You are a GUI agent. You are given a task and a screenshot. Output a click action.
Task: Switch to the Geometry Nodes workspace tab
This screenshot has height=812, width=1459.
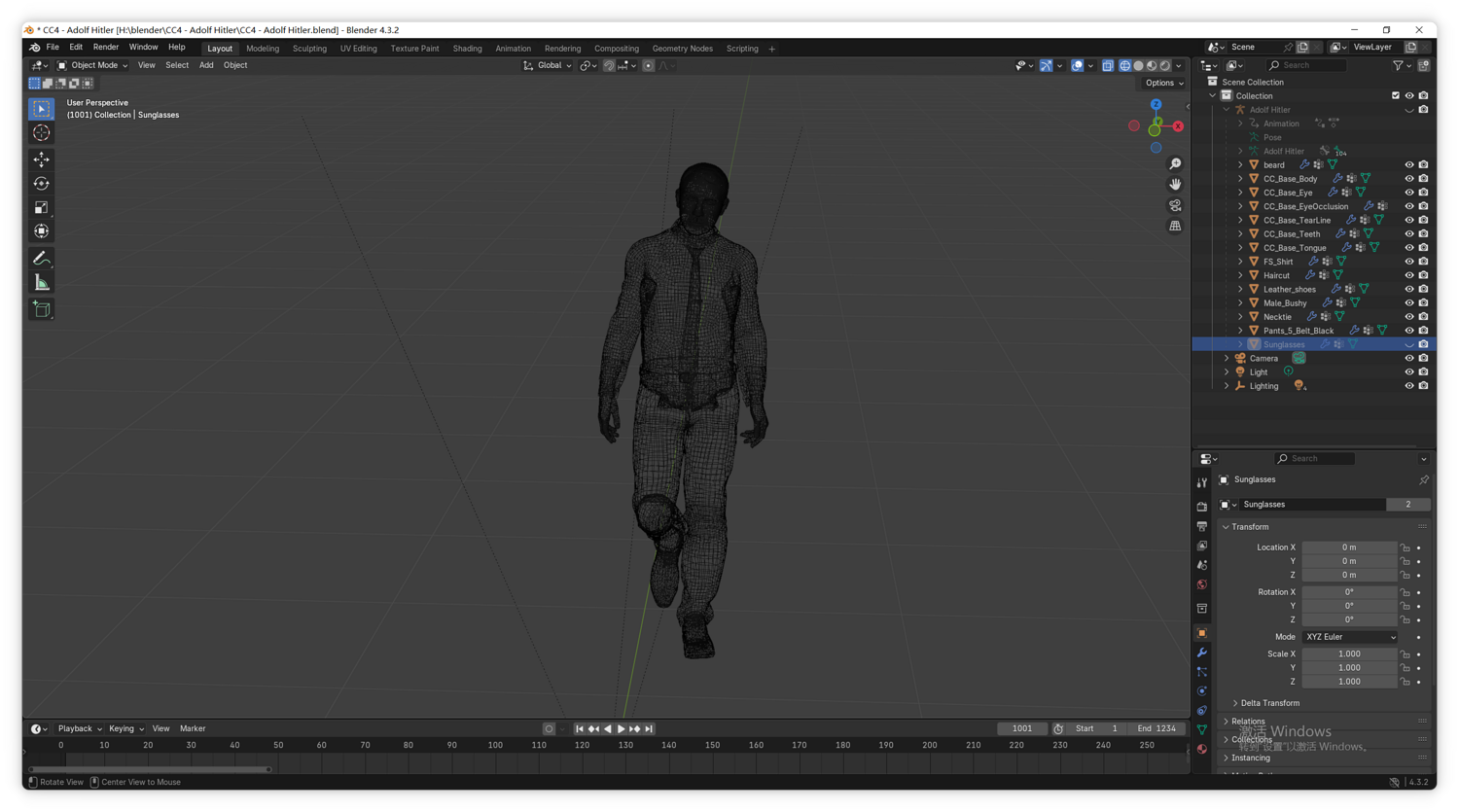tap(682, 49)
